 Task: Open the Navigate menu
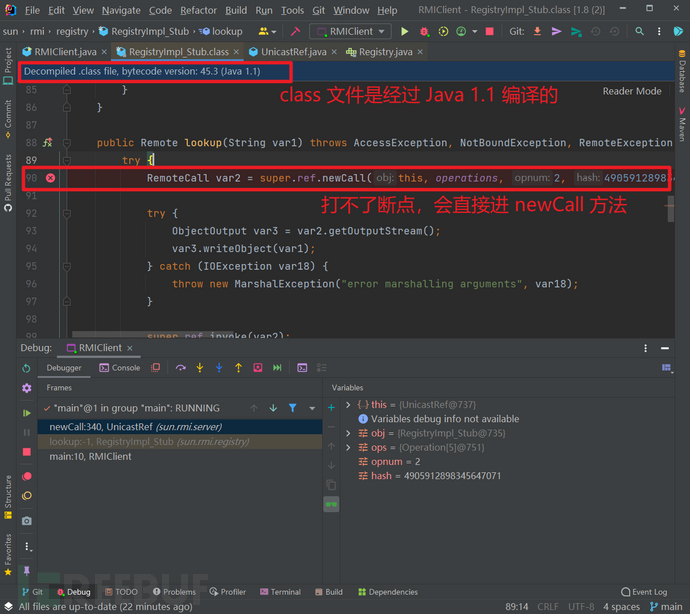click(x=121, y=10)
